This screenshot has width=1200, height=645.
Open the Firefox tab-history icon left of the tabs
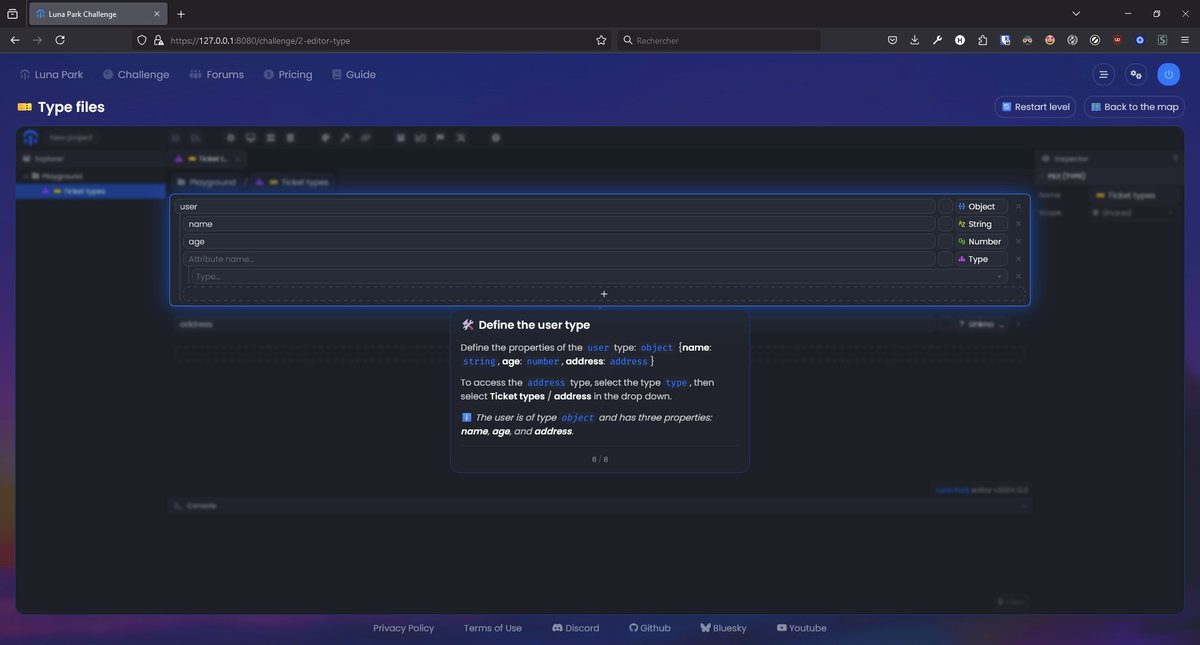pos(12,14)
